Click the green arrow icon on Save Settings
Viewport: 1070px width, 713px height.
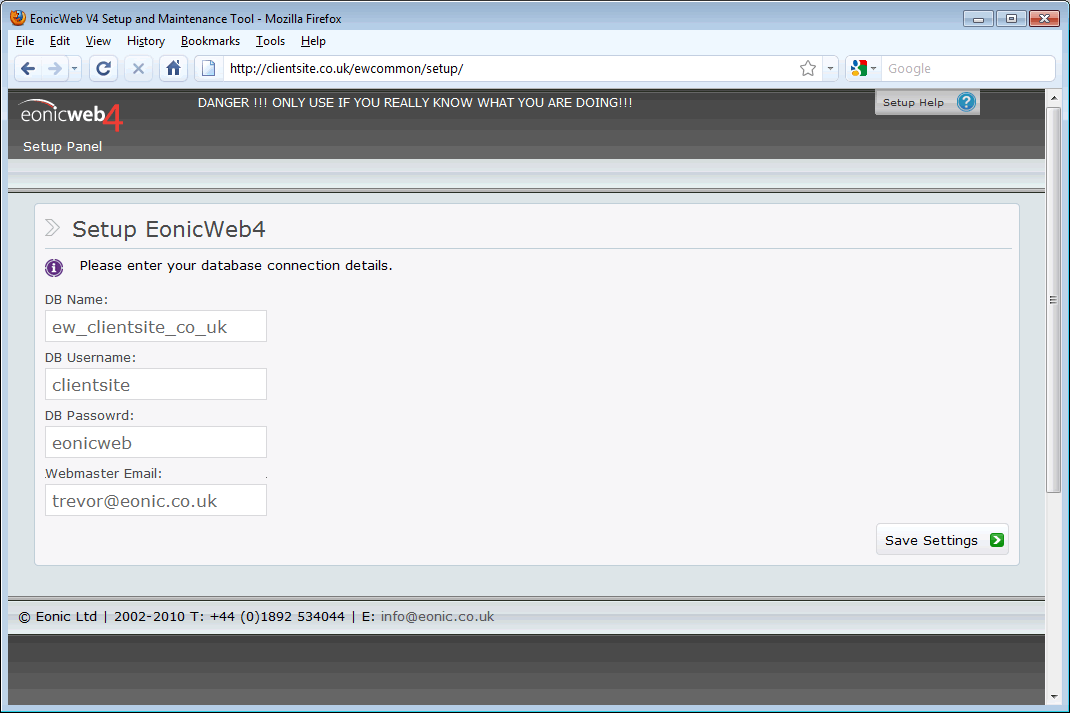click(x=996, y=540)
